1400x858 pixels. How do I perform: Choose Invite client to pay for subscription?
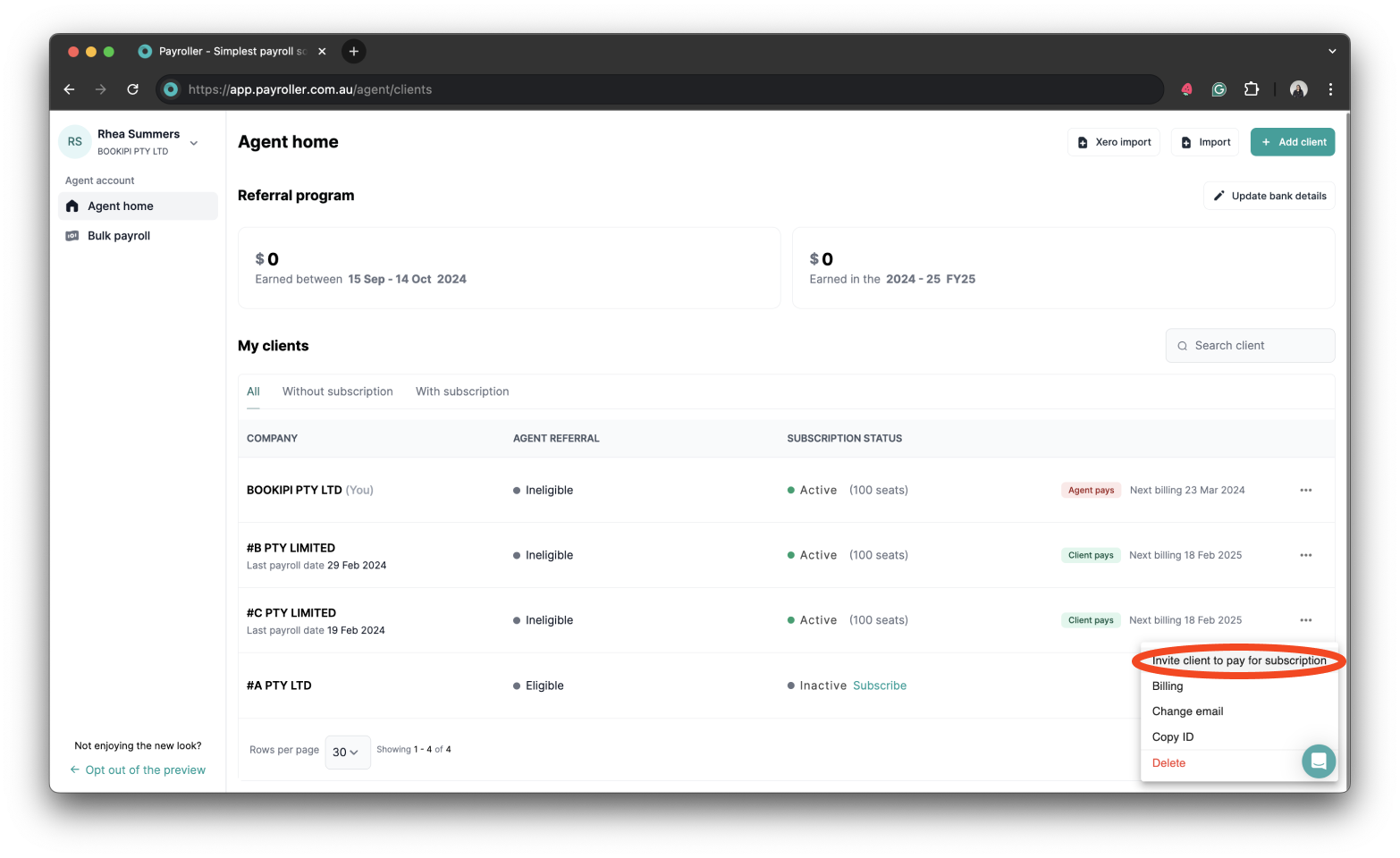click(1239, 660)
